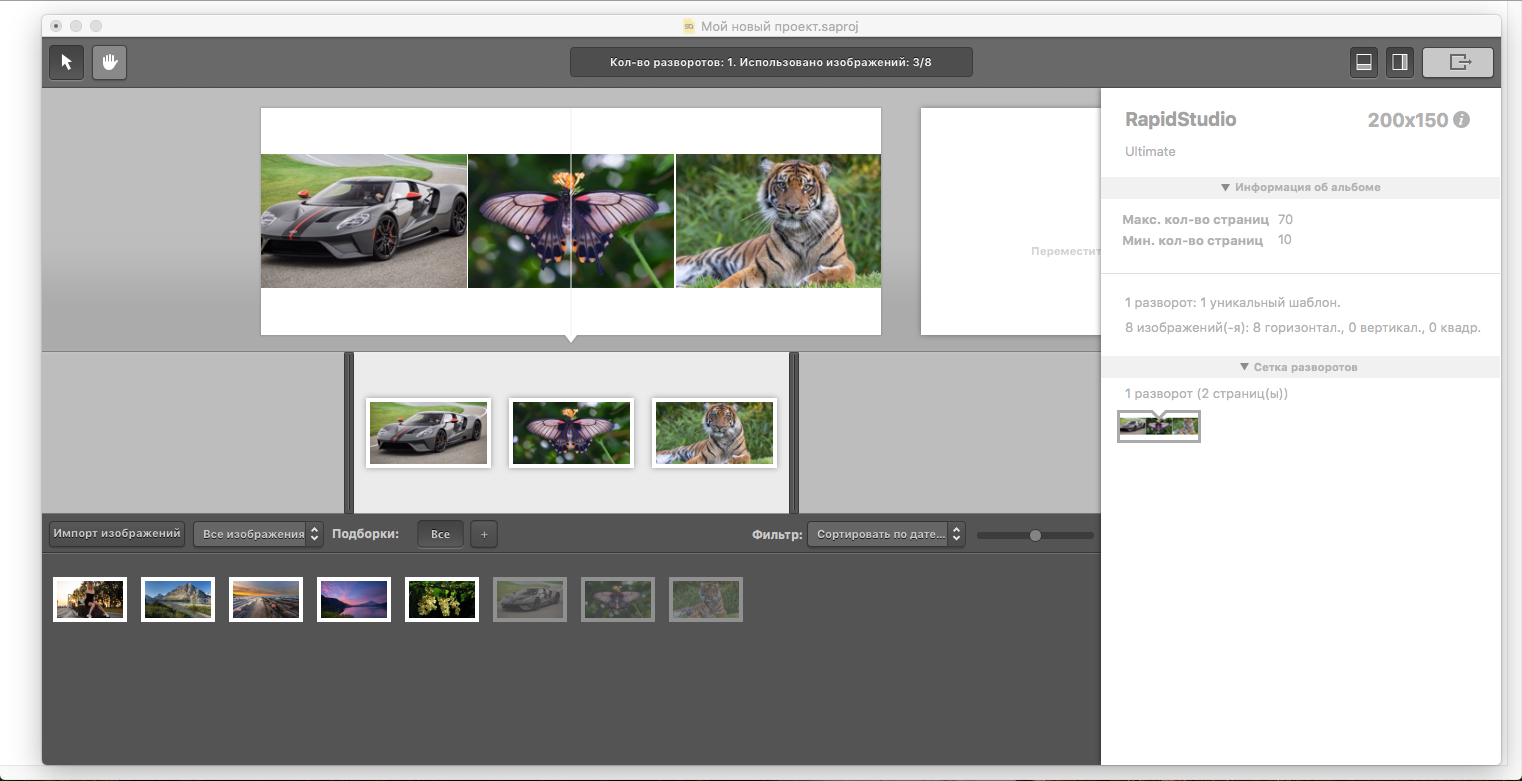Image resolution: width=1522 pixels, height=781 pixels.
Task: Click the info icon next to 200x150
Action: pyautogui.click(x=1461, y=120)
